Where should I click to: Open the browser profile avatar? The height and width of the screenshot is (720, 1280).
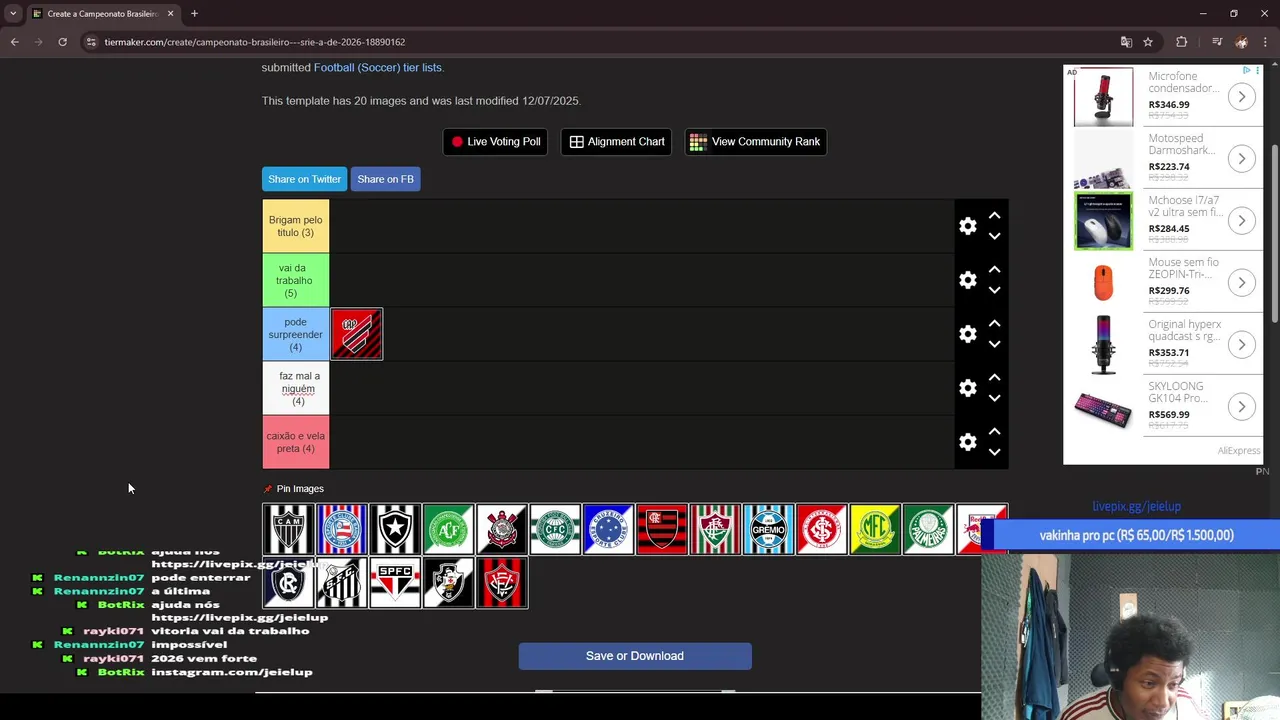pyautogui.click(x=1241, y=42)
